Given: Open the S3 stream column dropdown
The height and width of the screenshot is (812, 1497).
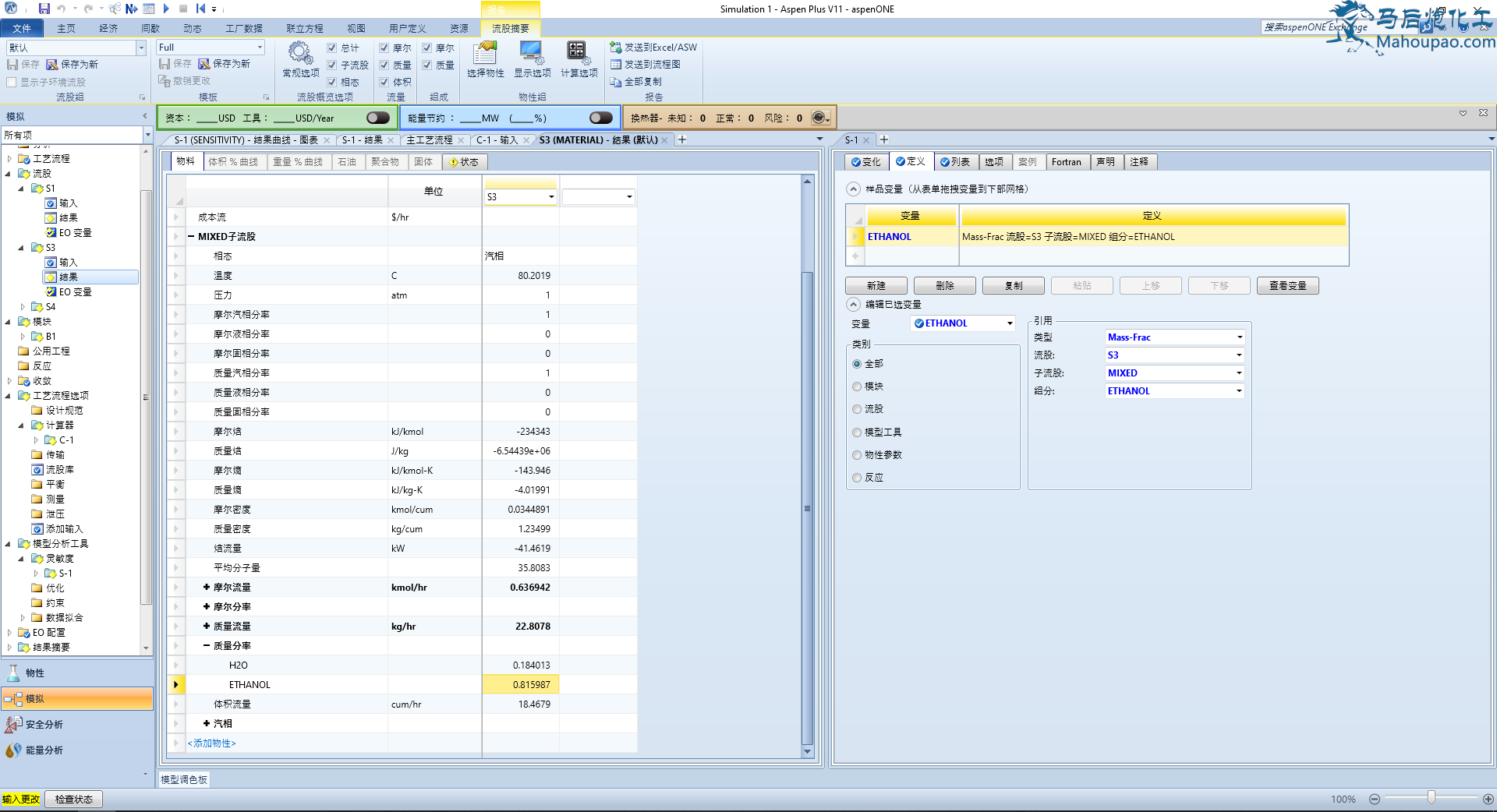Looking at the screenshot, I should (x=551, y=197).
